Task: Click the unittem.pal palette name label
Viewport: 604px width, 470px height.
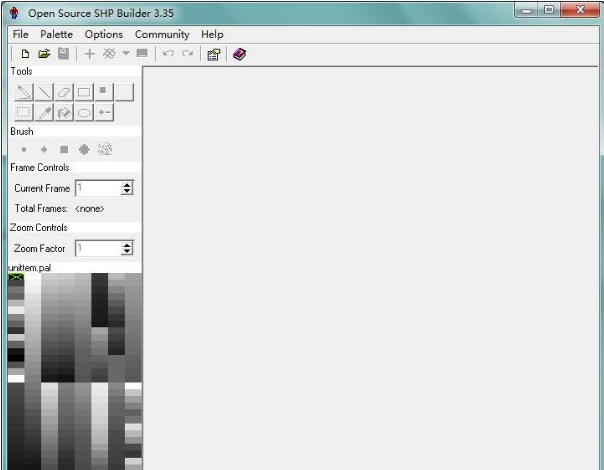Action: pyautogui.click(x=30, y=268)
